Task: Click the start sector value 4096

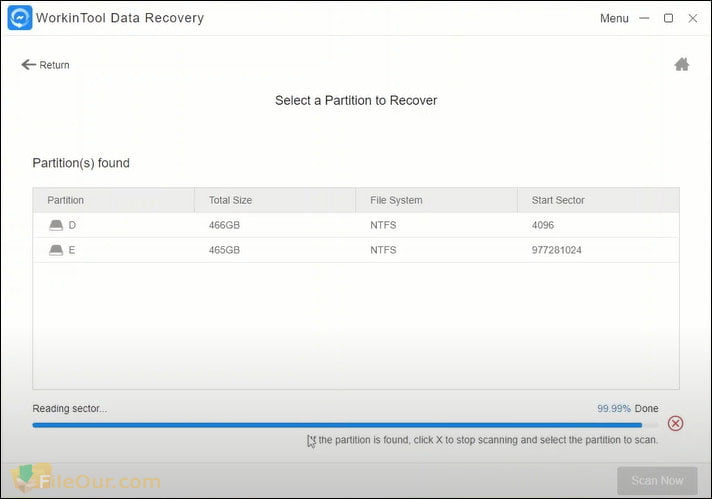Action: 543,225
